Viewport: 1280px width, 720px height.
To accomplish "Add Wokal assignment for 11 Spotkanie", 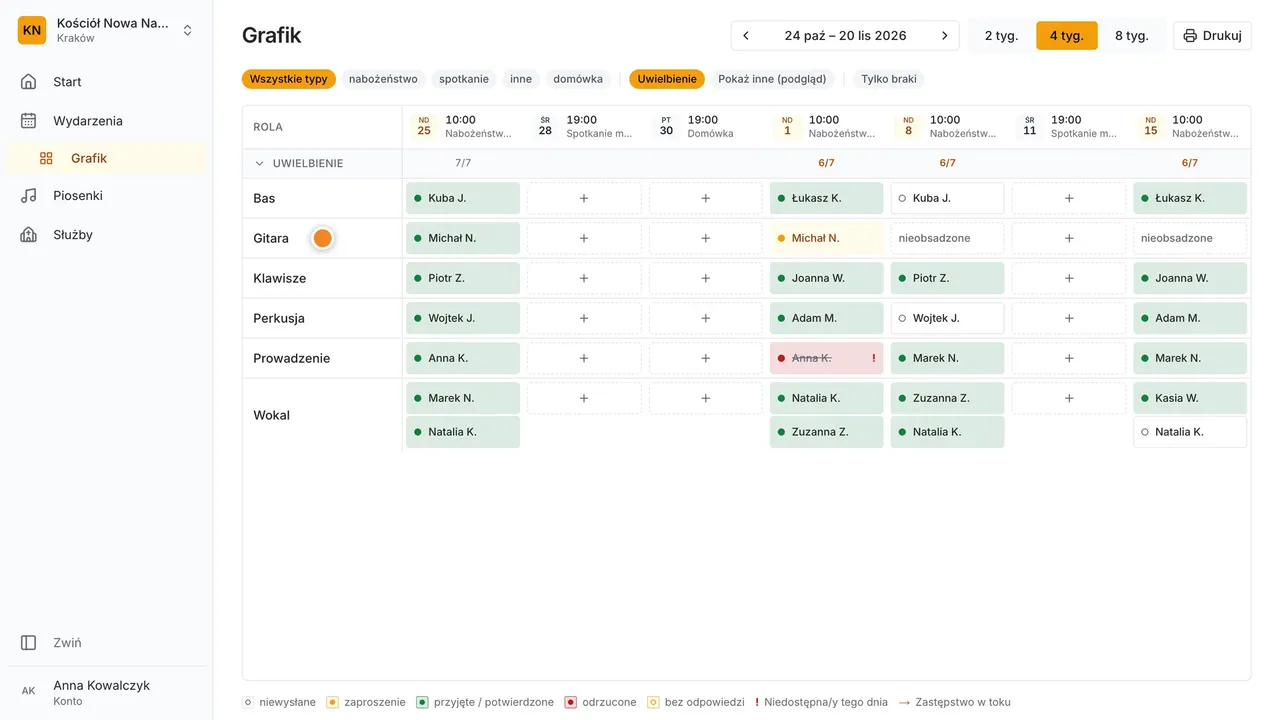I will [x=1069, y=398].
